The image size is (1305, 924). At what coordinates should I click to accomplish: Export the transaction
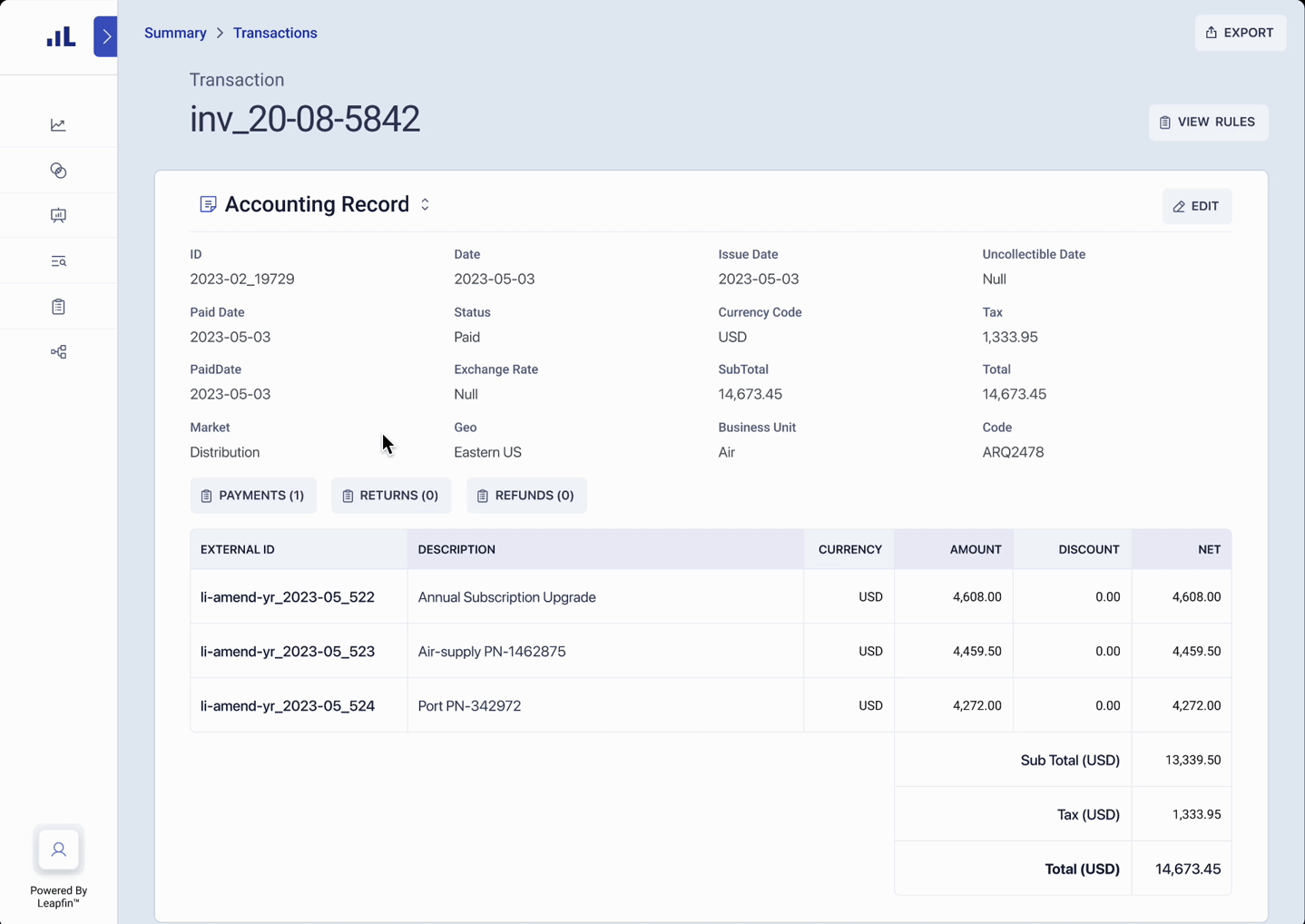(1240, 33)
